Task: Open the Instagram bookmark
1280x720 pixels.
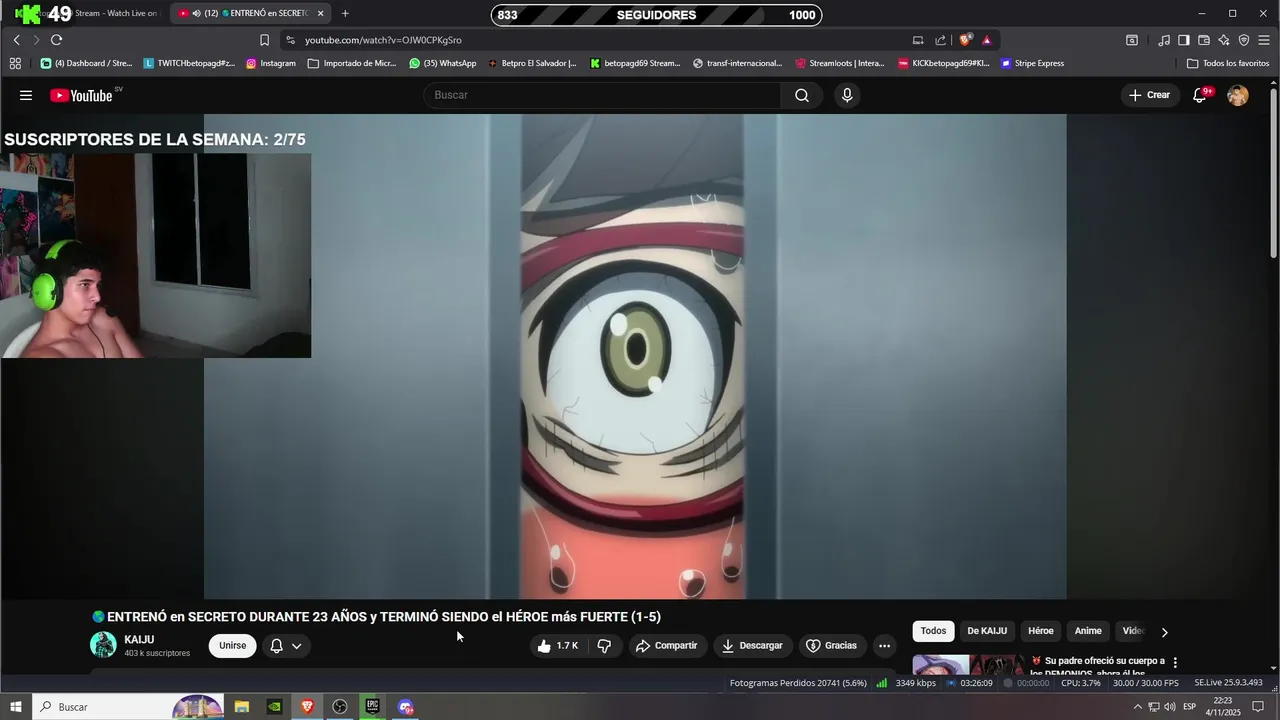Action: point(271,63)
